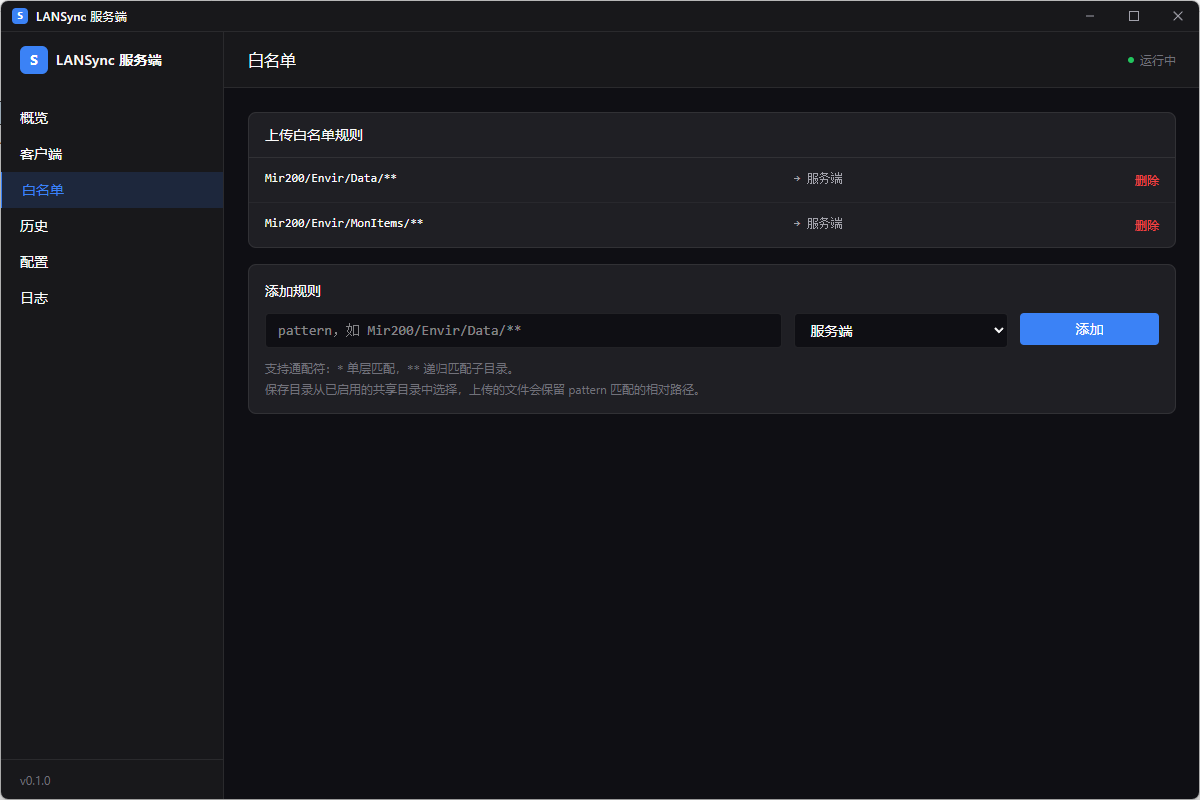Click the LANSync logo icon in sidebar
The height and width of the screenshot is (800, 1200).
34,60
